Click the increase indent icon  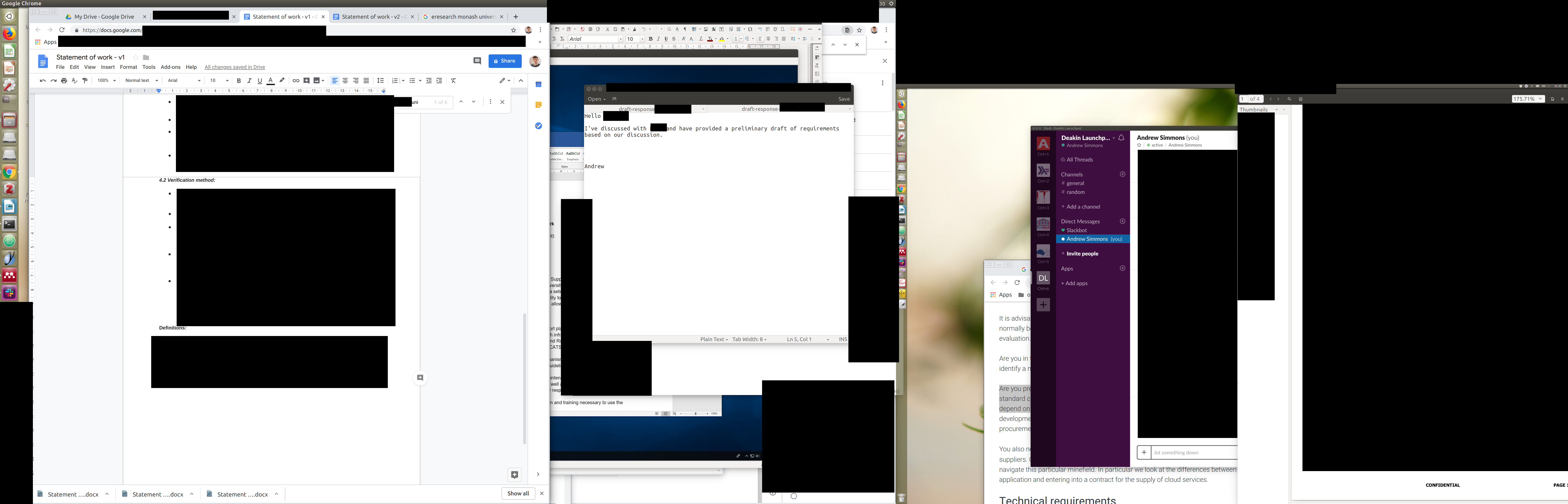439,80
